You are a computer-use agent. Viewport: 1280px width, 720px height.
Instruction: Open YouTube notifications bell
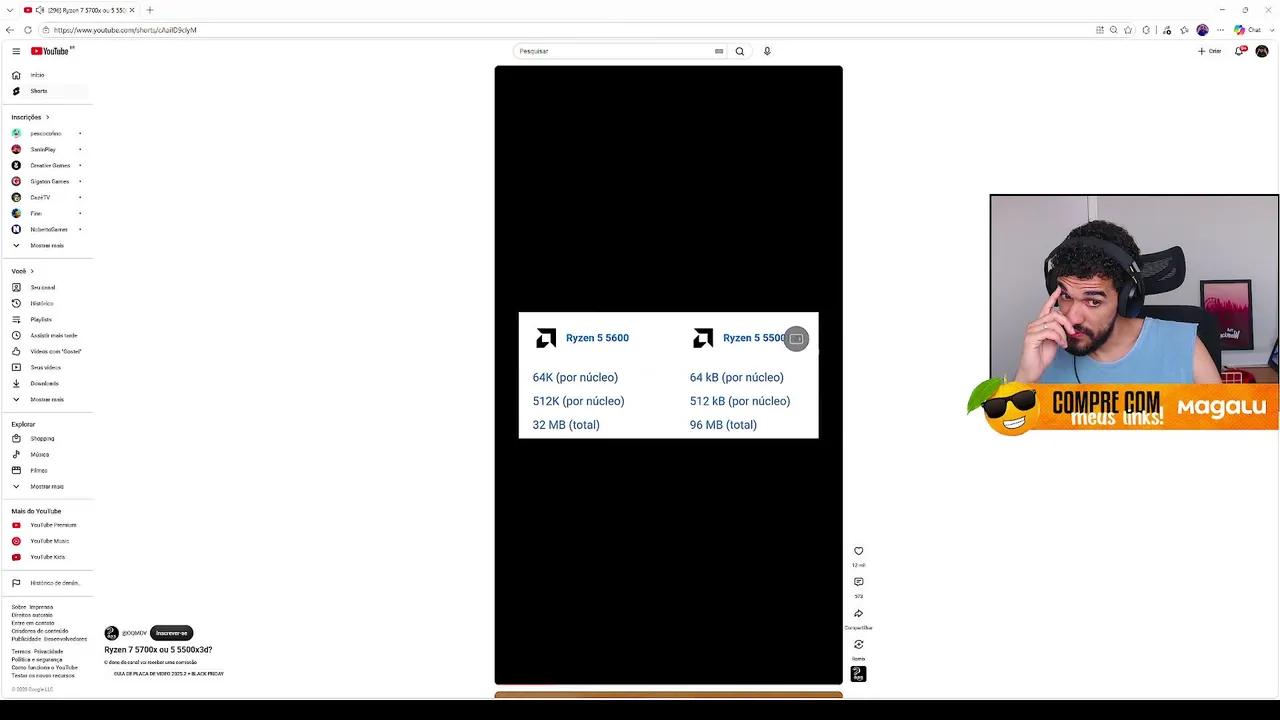pyautogui.click(x=1240, y=51)
